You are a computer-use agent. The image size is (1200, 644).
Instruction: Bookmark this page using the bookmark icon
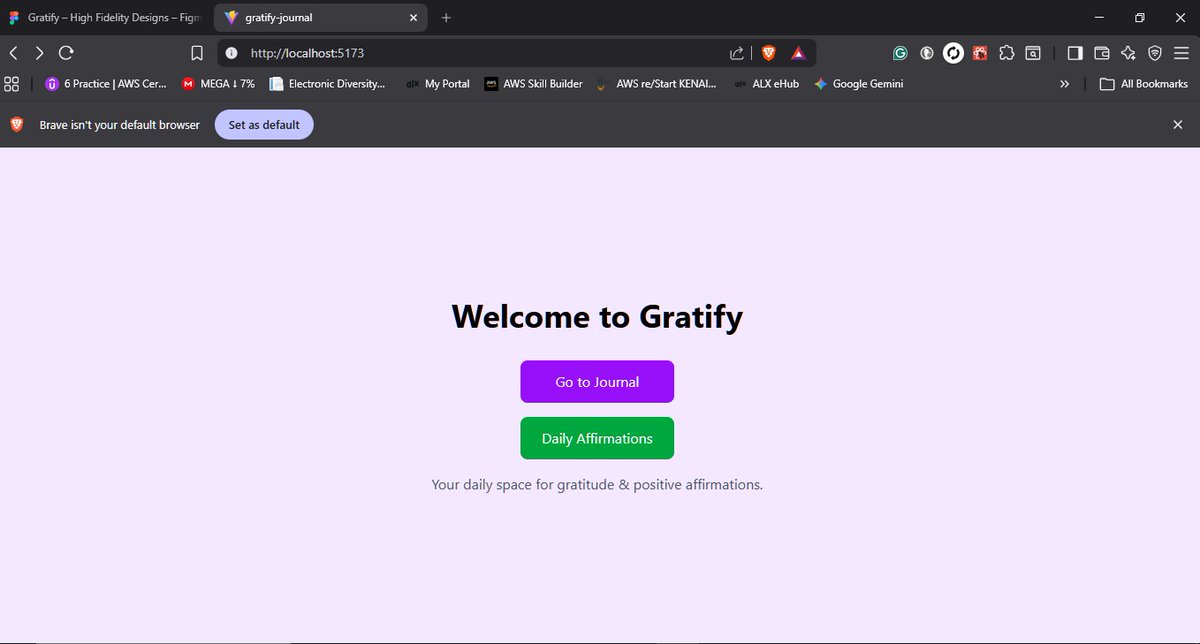tap(197, 53)
